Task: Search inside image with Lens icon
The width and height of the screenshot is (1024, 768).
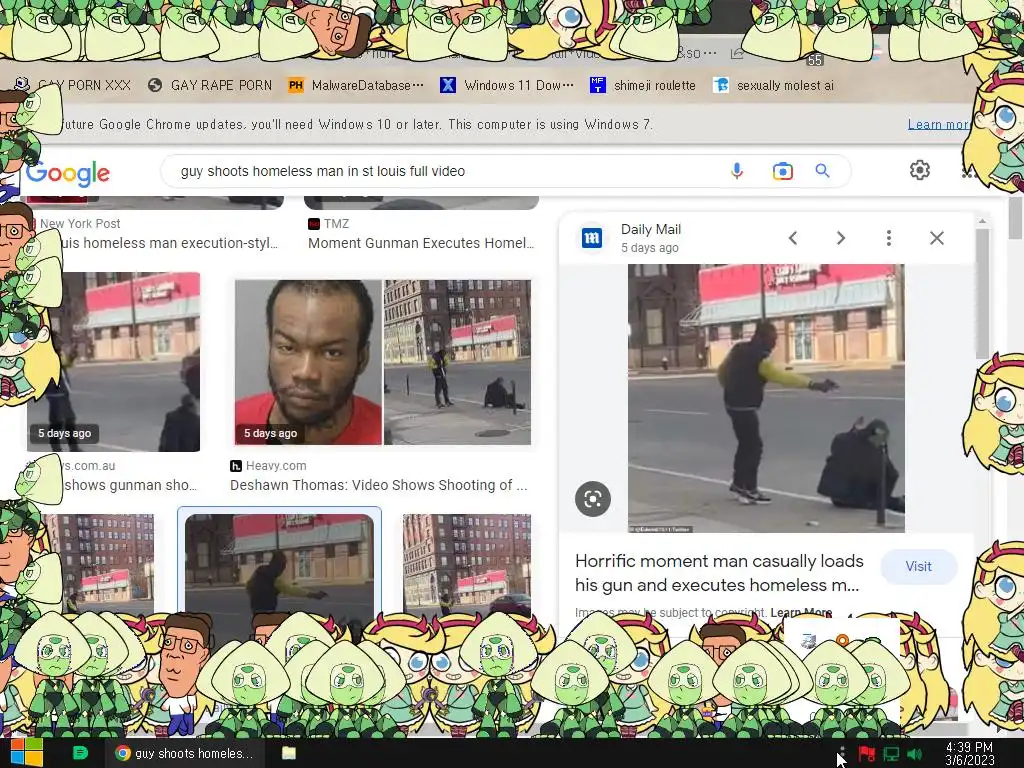Action: click(593, 499)
